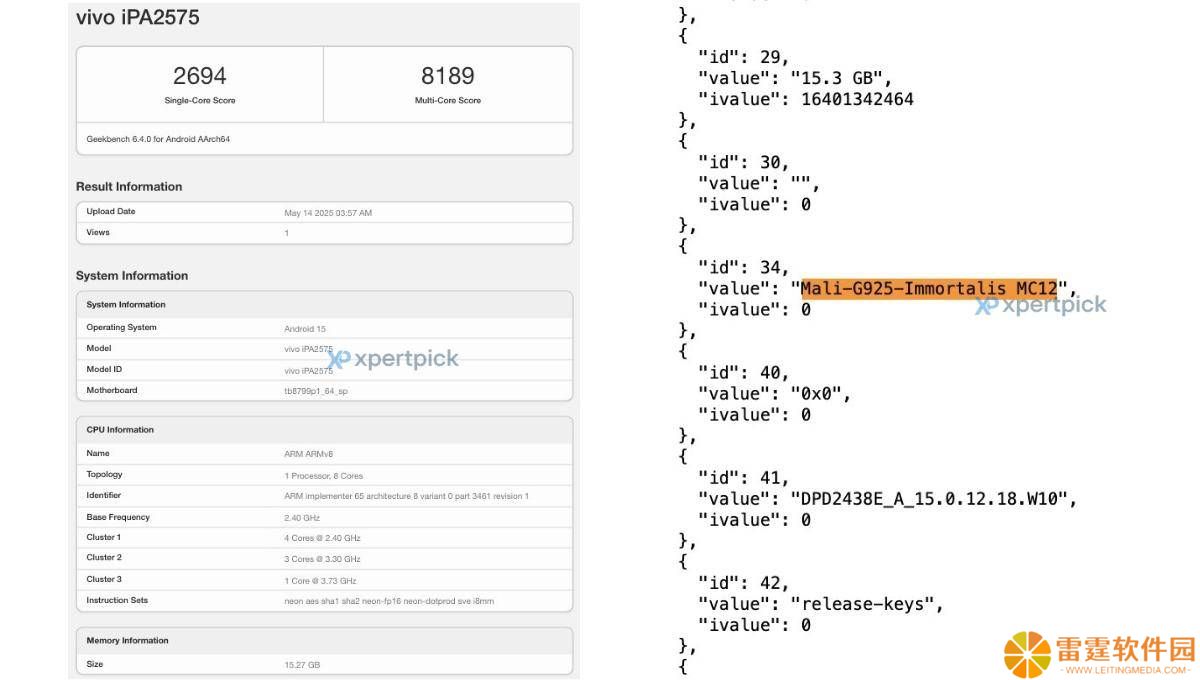Select the Base Frequency value "2.40 GHz"
The width and height of the screenshot is (1200, 680).
pyautogui.click(x=302, y=518)
